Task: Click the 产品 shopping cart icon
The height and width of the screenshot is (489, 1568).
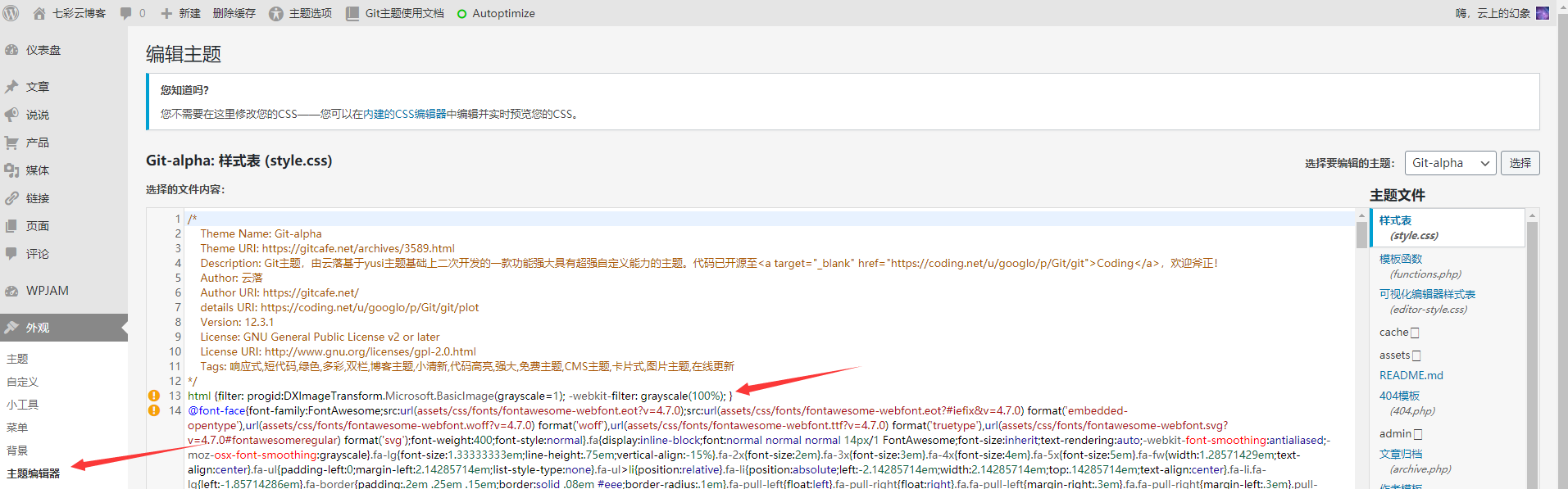Action: point(11,143)
